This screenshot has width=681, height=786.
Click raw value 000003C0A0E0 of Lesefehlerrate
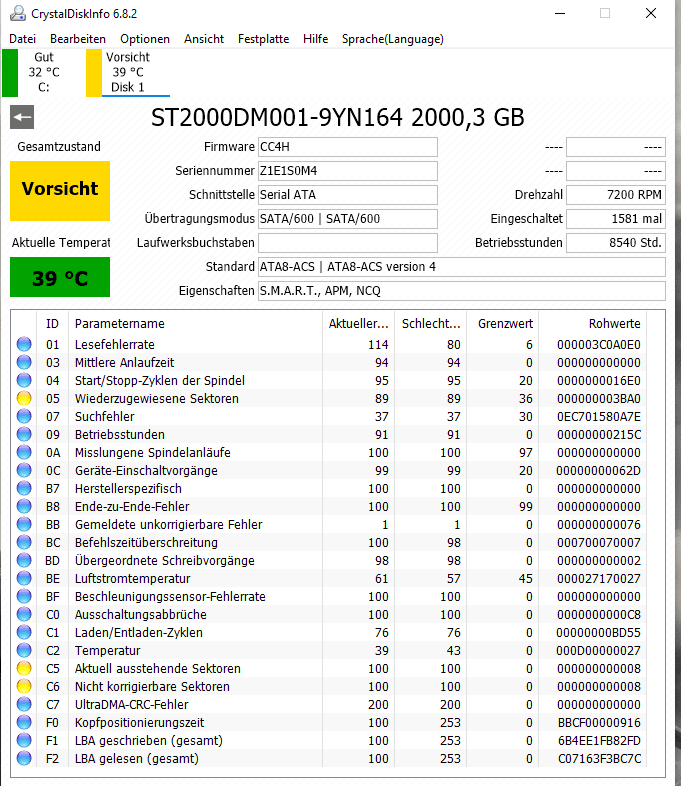599,344
